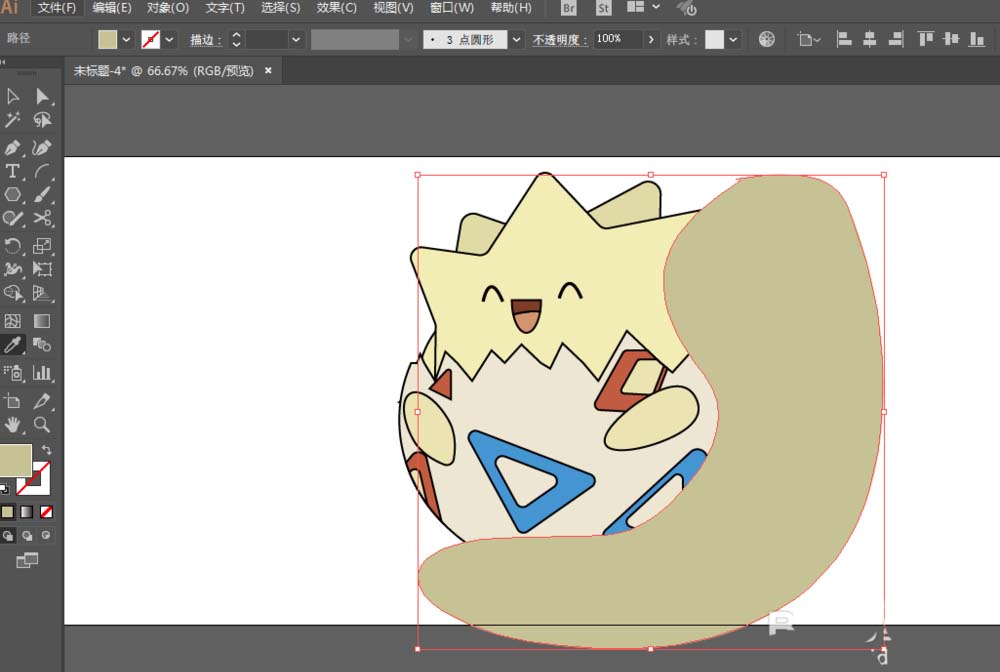The image size is (1000, 672).
Task: Enable Draw Behind mode
Action: point(27,536)
